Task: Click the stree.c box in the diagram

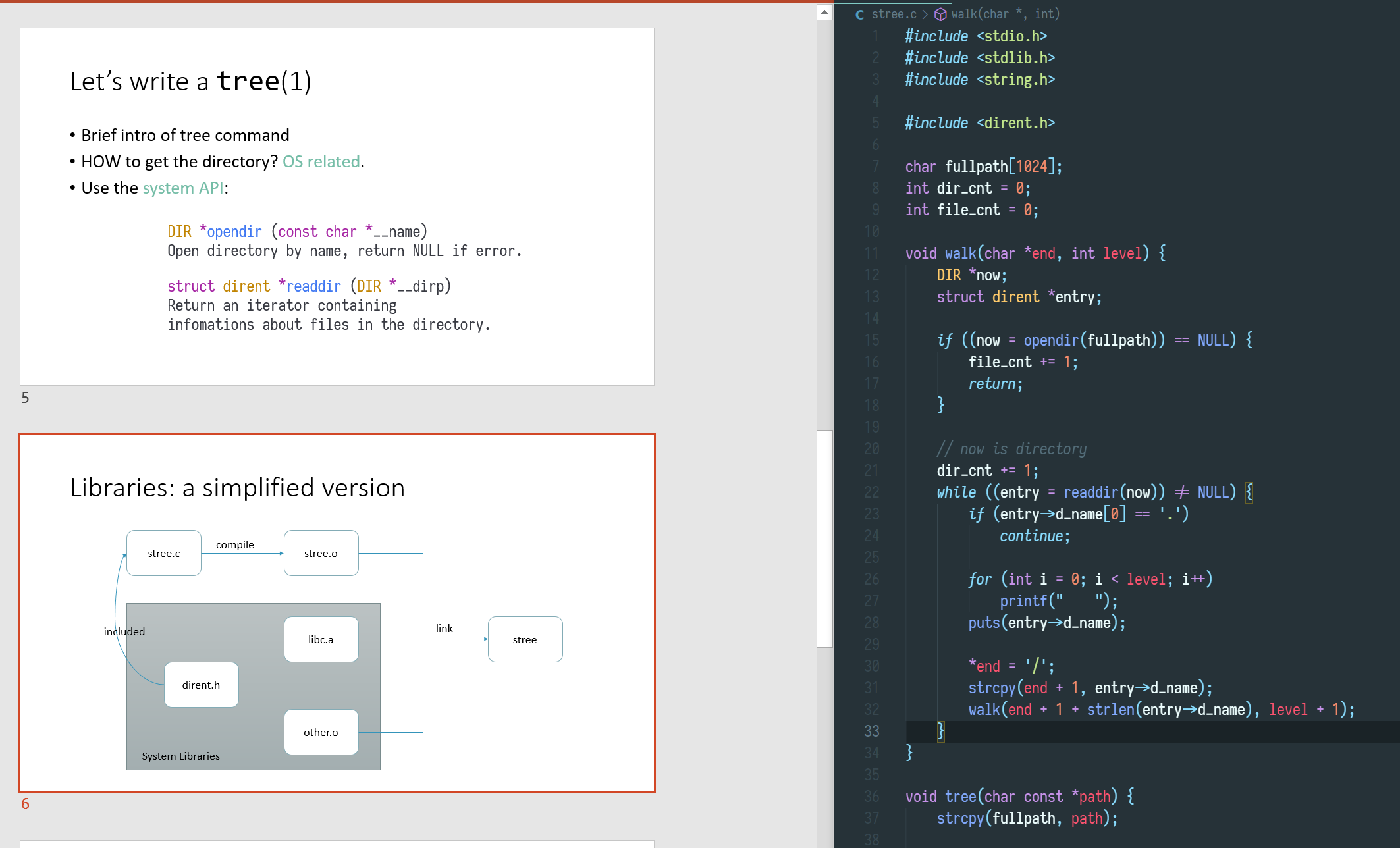Action: [164, 553]
